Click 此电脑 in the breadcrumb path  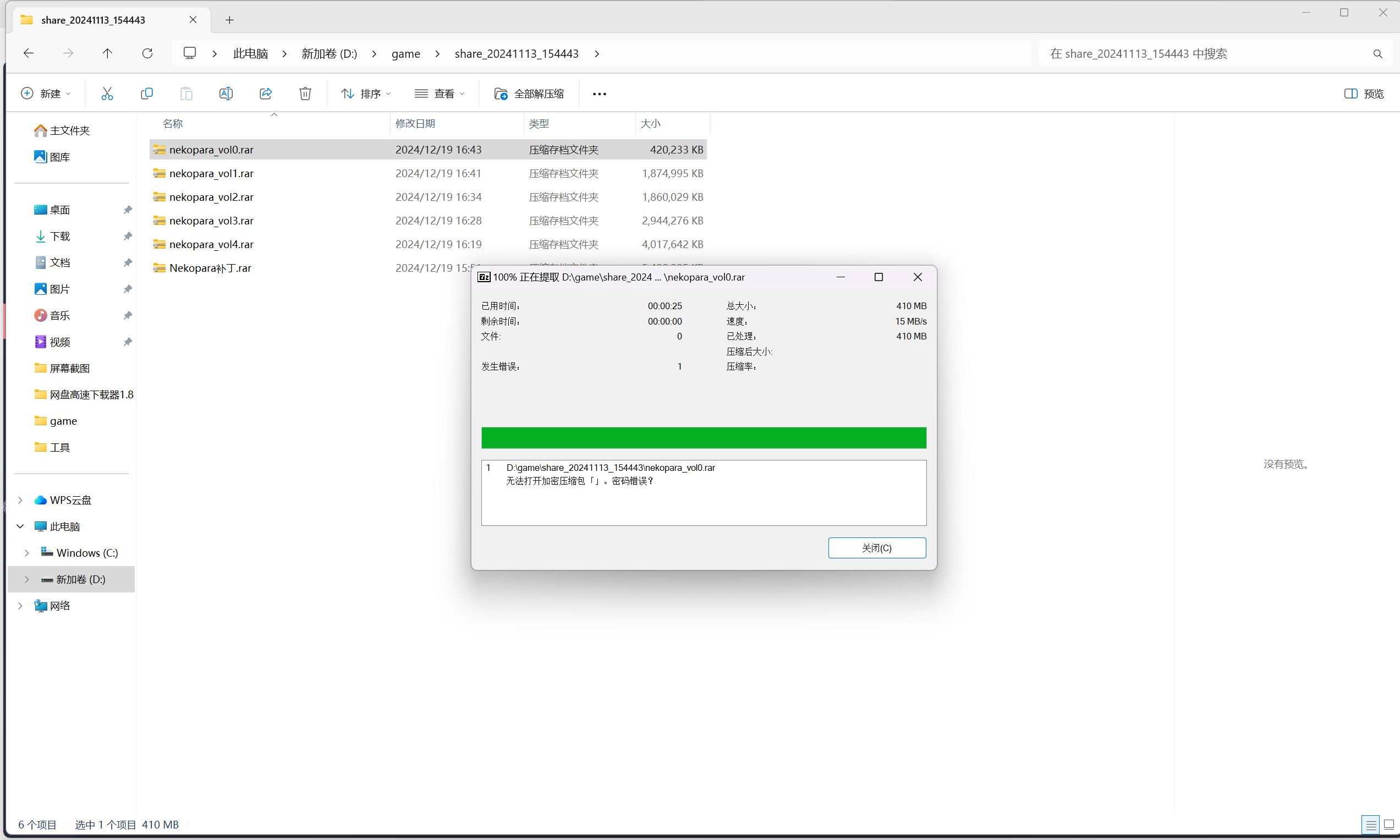coord(251,53)
